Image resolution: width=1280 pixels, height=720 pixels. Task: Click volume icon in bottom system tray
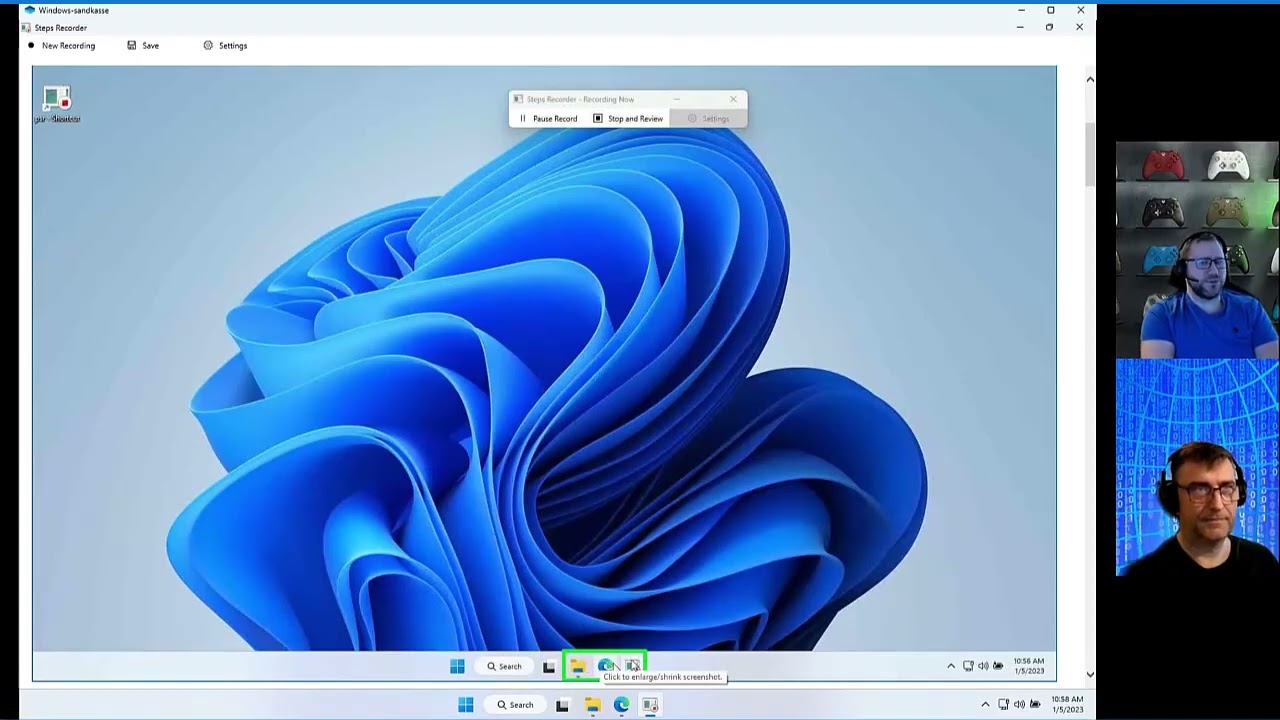click(1018, 705)
